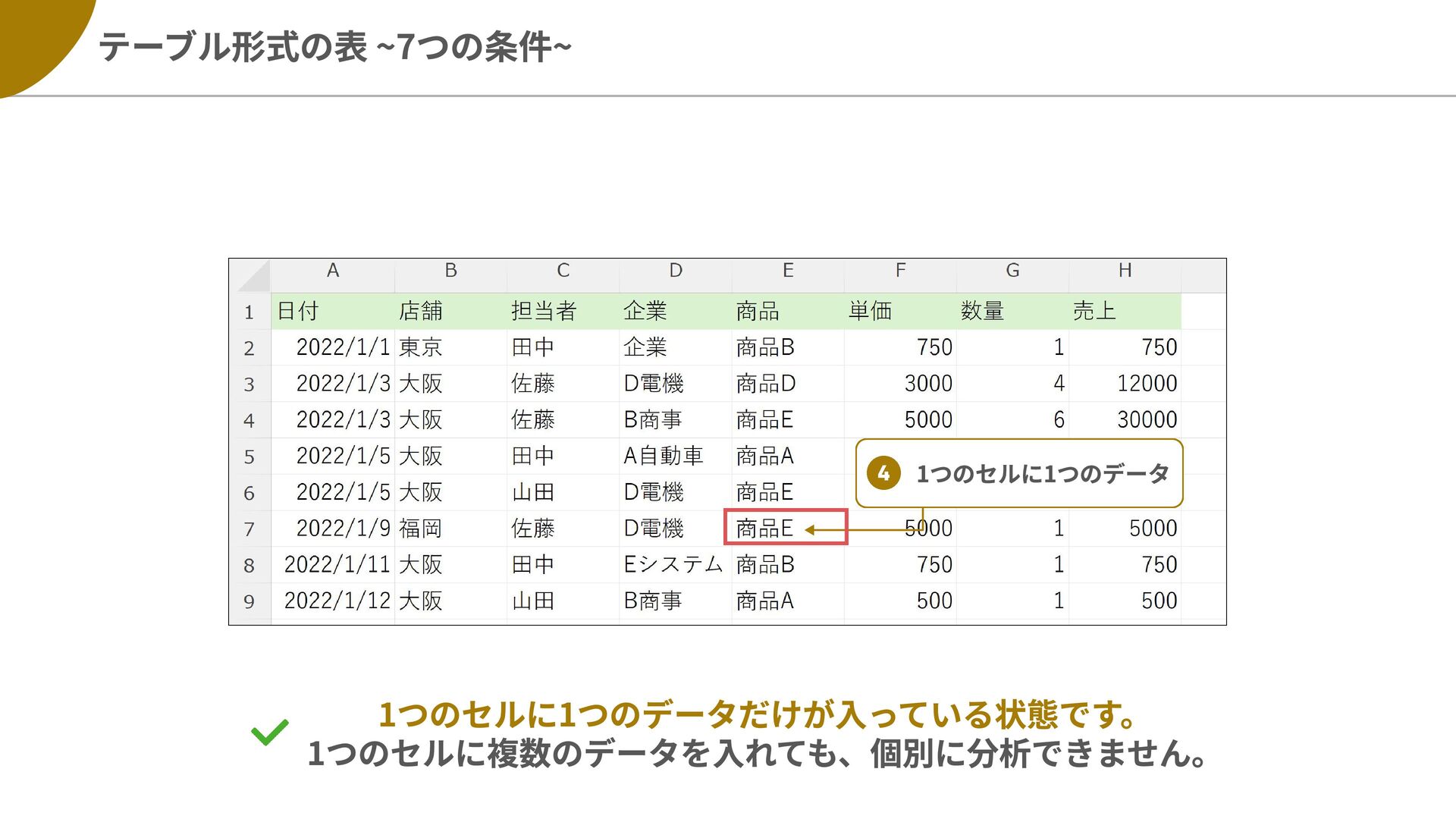
Task: Select the D電機 cell in row 6
Action: 675,493
